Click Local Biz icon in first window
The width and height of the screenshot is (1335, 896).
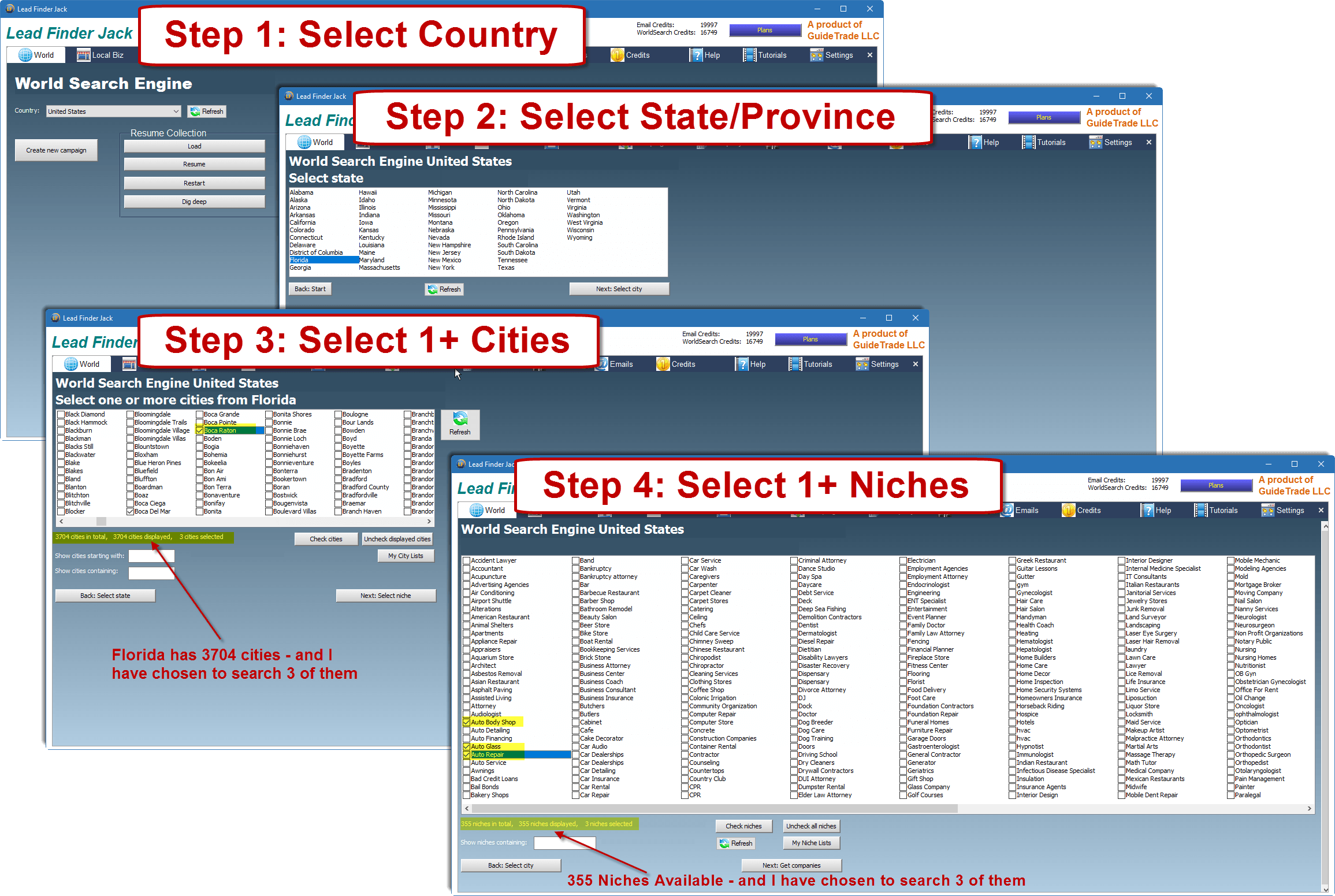84,55
